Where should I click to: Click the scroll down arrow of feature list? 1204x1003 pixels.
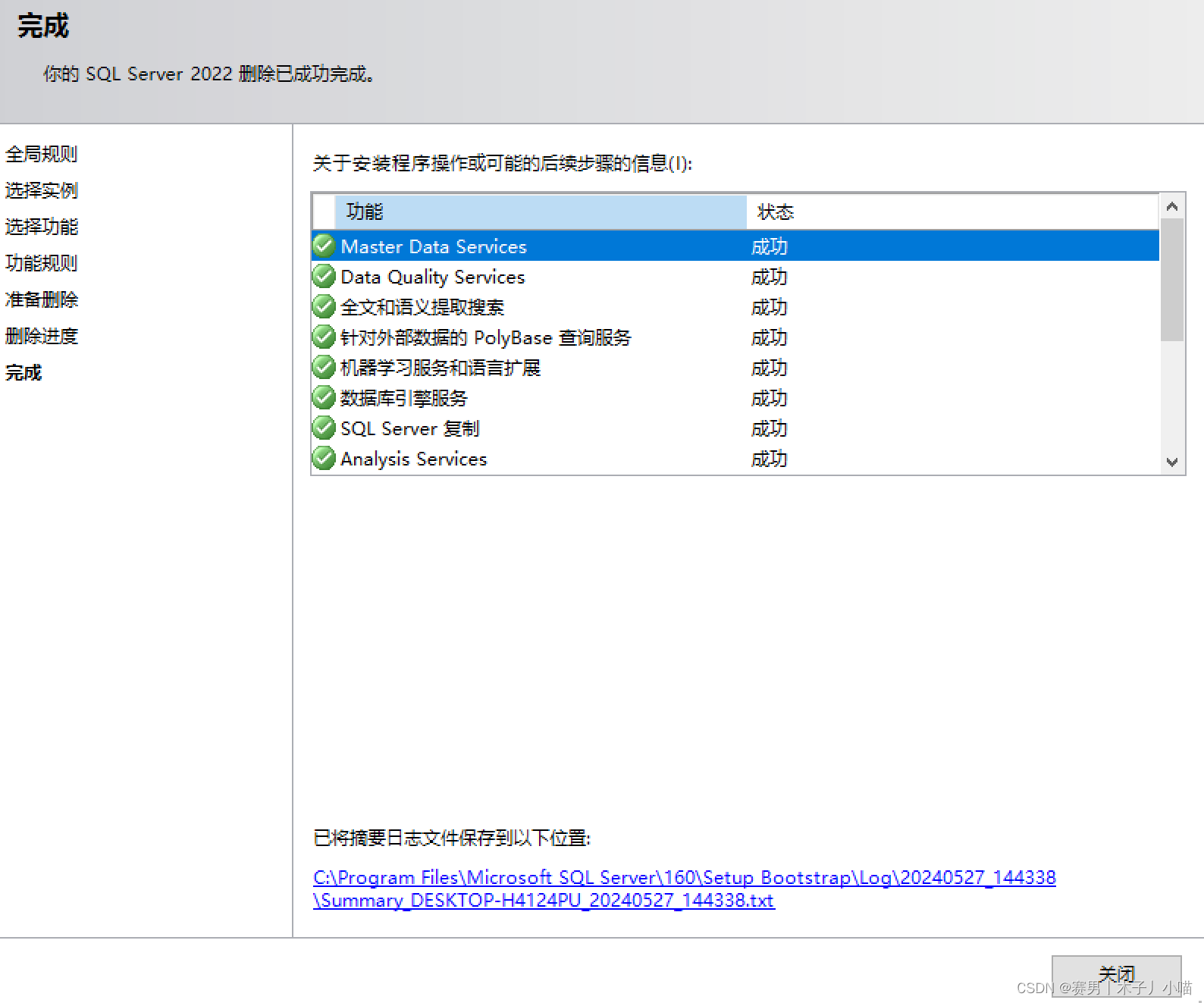pyautogui.click(x=1172, y=462)
